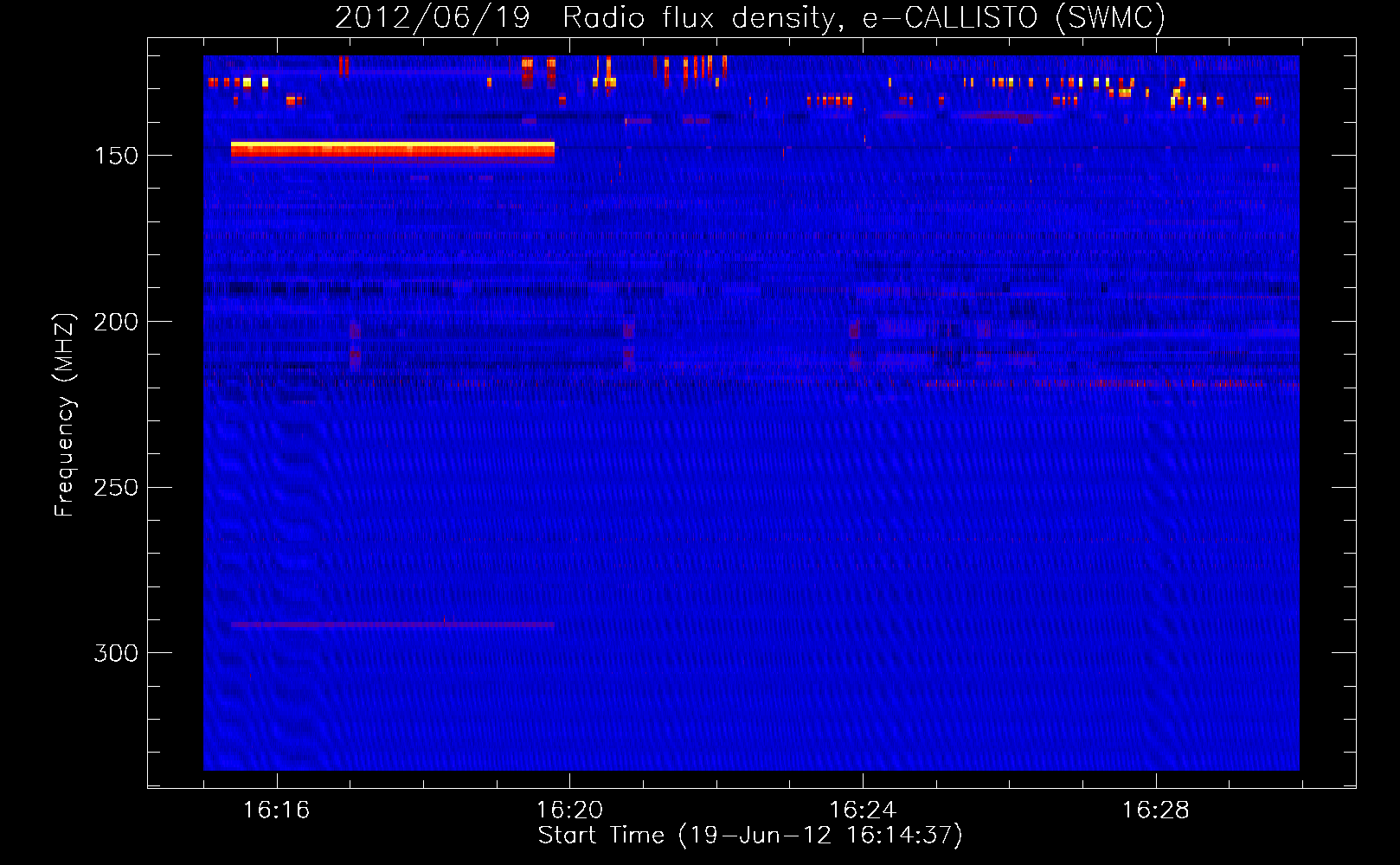Click the 250 frequency tick label
1400x865 pixels.
116,488
